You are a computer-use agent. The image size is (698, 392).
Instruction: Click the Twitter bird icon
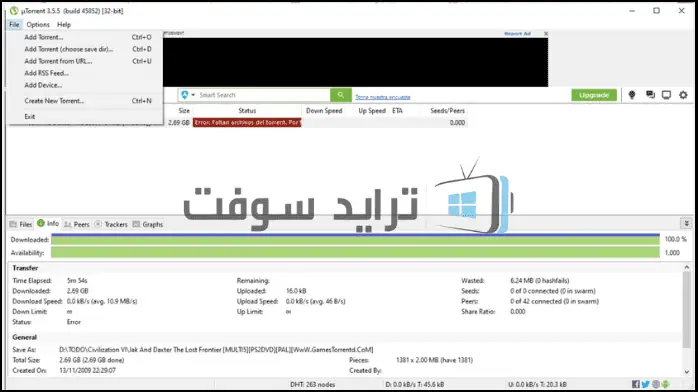click(x=645, y=384)
